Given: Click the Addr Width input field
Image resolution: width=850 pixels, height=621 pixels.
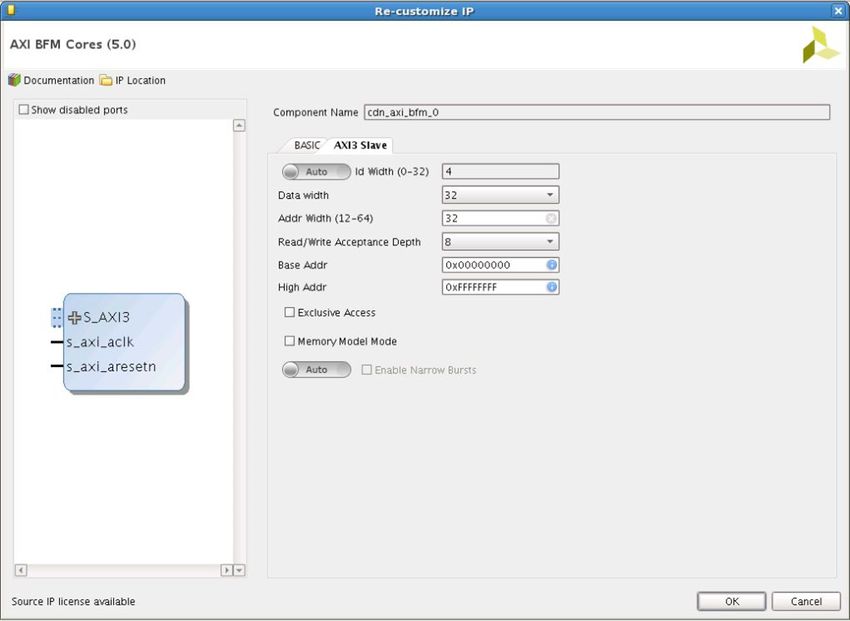Looking at the screenshot, I should click(x=500, y=218).
